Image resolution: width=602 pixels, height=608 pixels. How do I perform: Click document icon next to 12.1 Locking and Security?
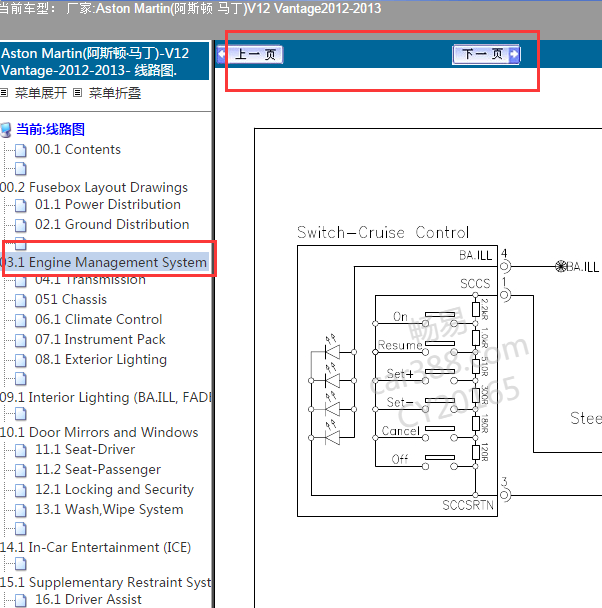pos(21,490)
